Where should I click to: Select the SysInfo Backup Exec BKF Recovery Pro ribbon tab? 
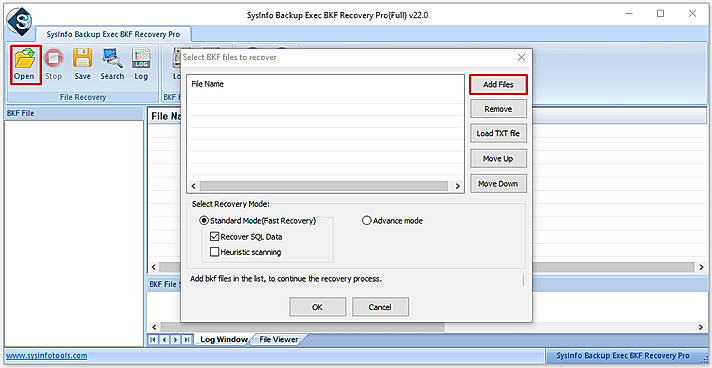(x=113, y=34)
